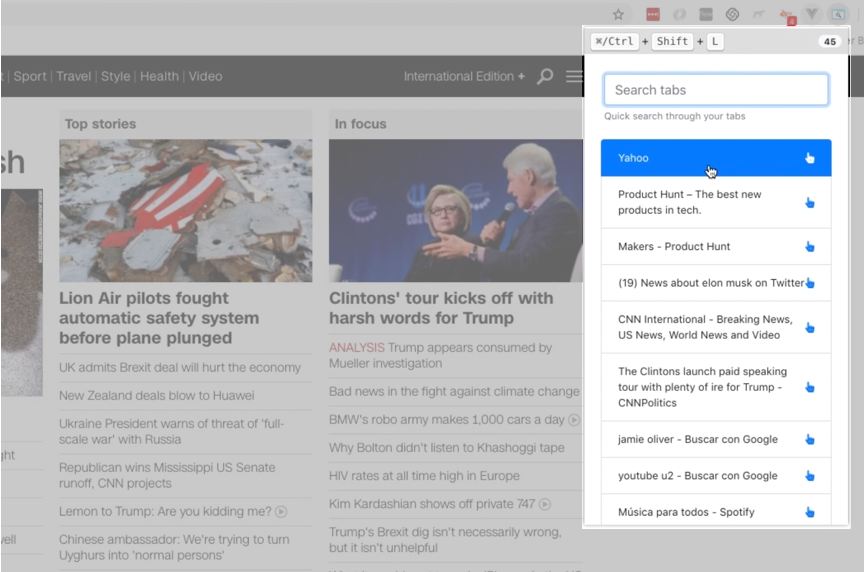Open ANALYSIS Trump consumed by Mueller investigation
Viewport: 864px width, 572px height.
(440, 355)
